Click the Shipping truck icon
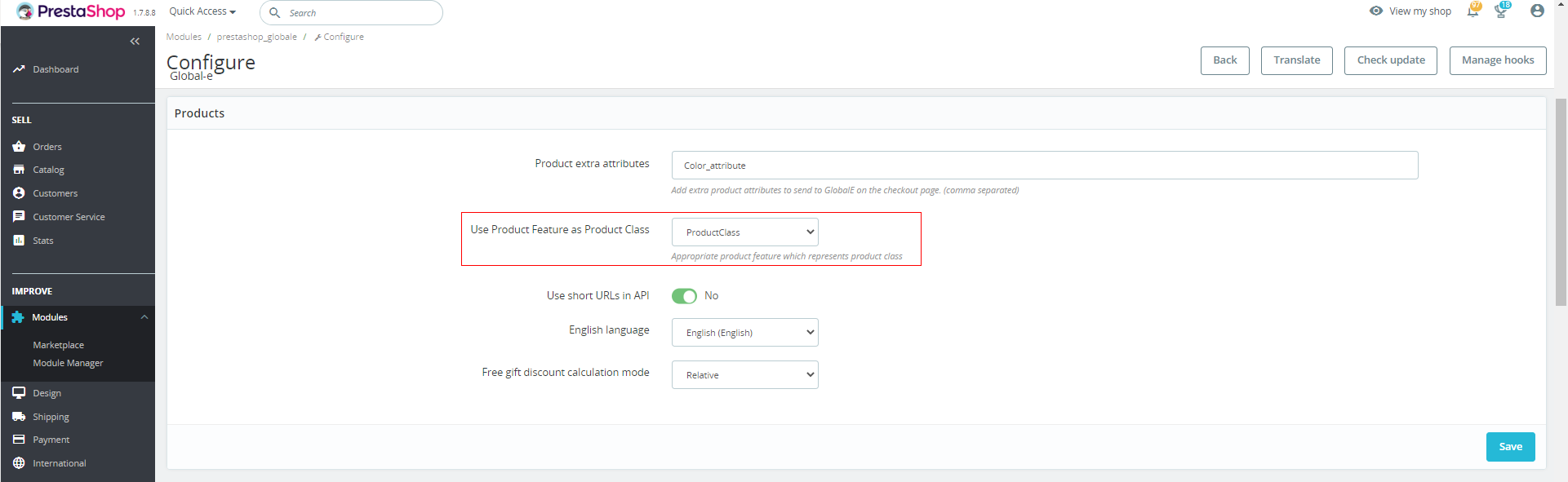Image resolution: width=1568 pixels, height=482 pixels. [x=19, y=417]
